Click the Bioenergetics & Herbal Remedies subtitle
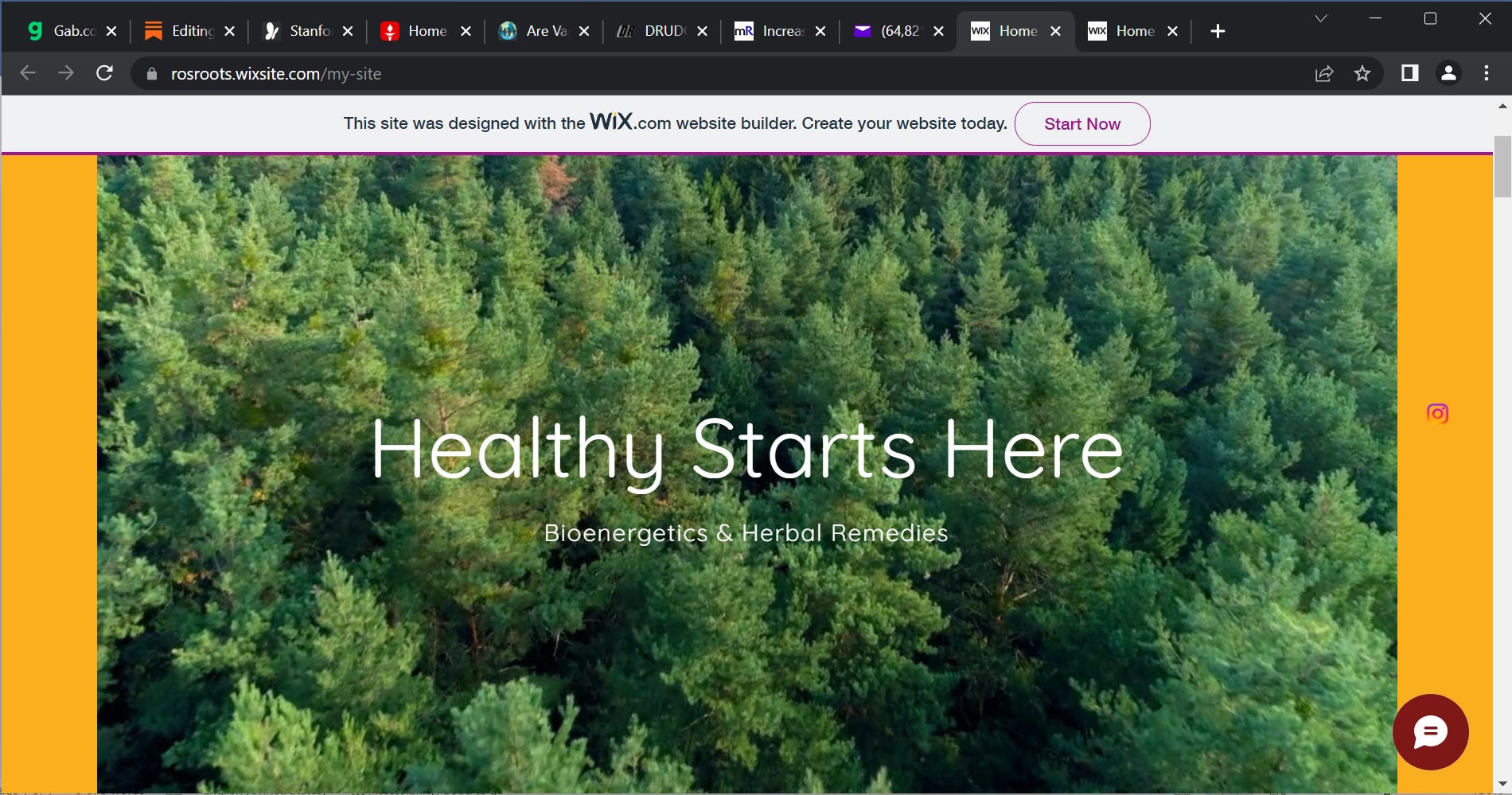Screen dimensions: 1512x795 pyautogui.click(x=746, y=532)
